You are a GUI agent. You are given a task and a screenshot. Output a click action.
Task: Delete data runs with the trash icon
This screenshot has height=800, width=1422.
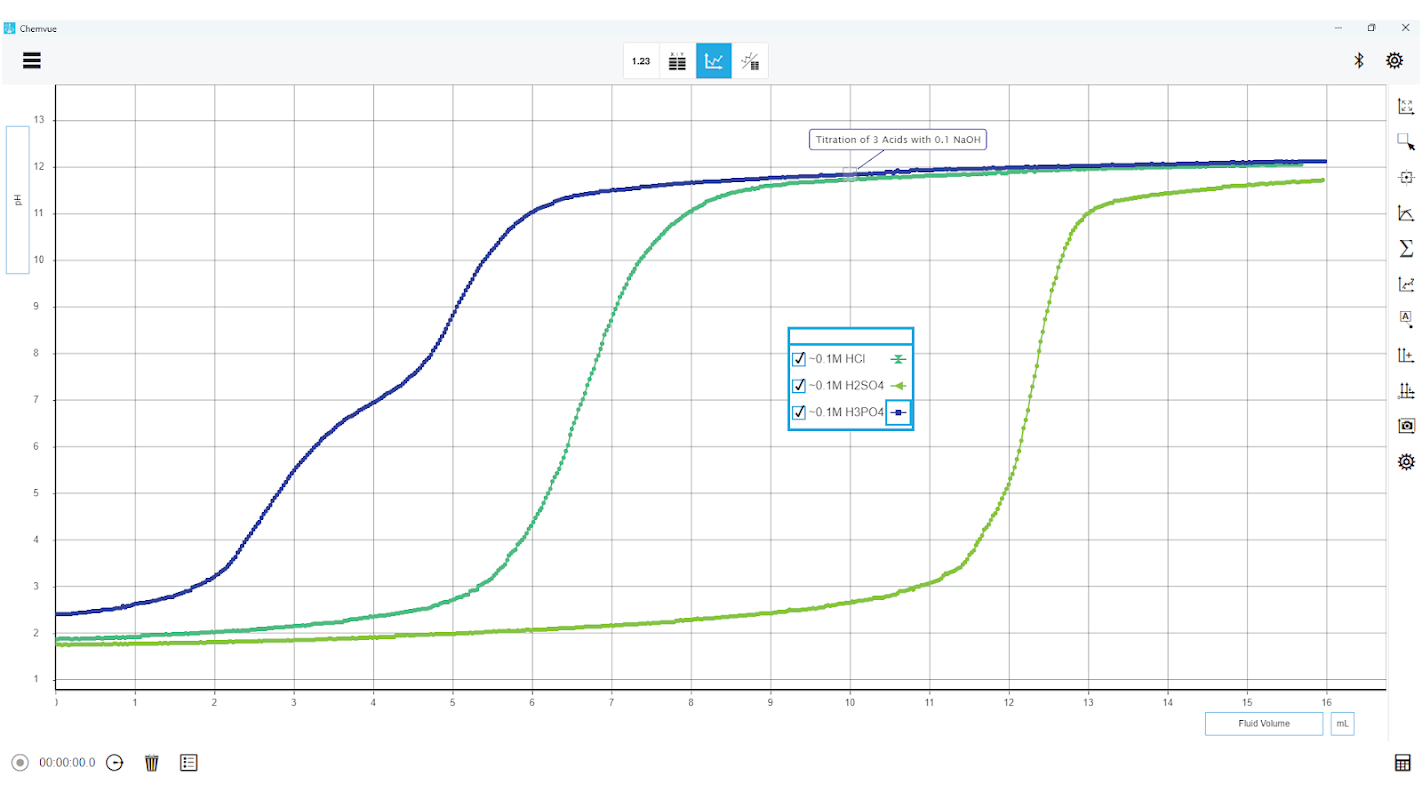click(152, 763)
